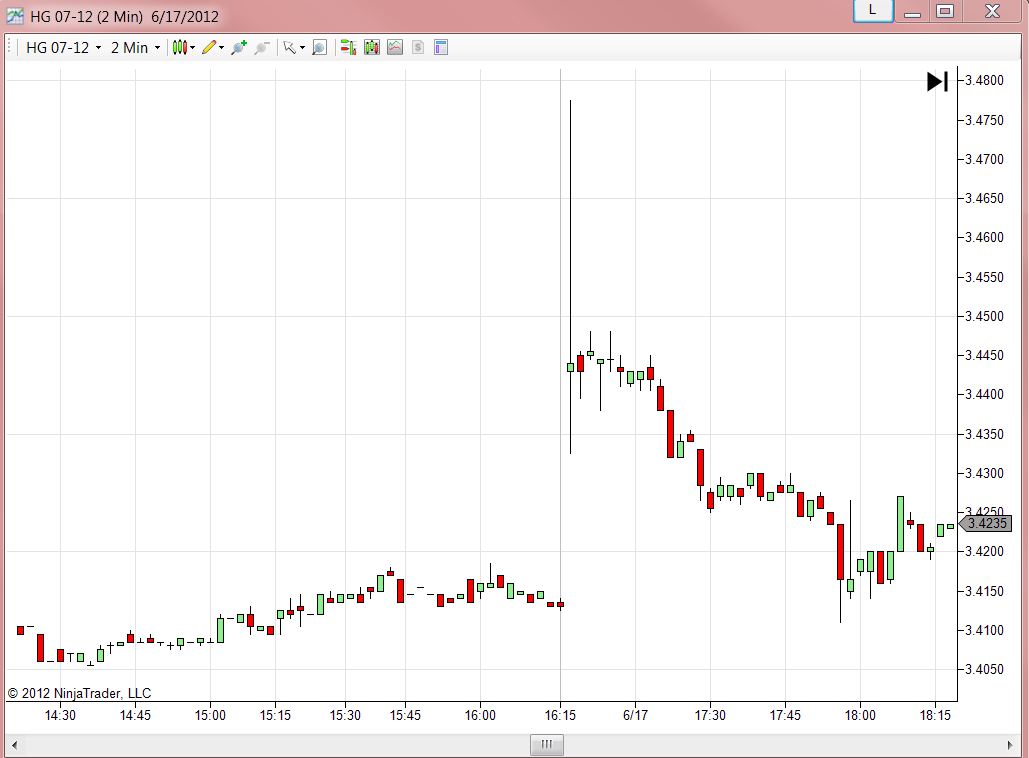Expand the chart style dropdown arrow
Viewport: 1029px width, 758px height.
(192, 48)
